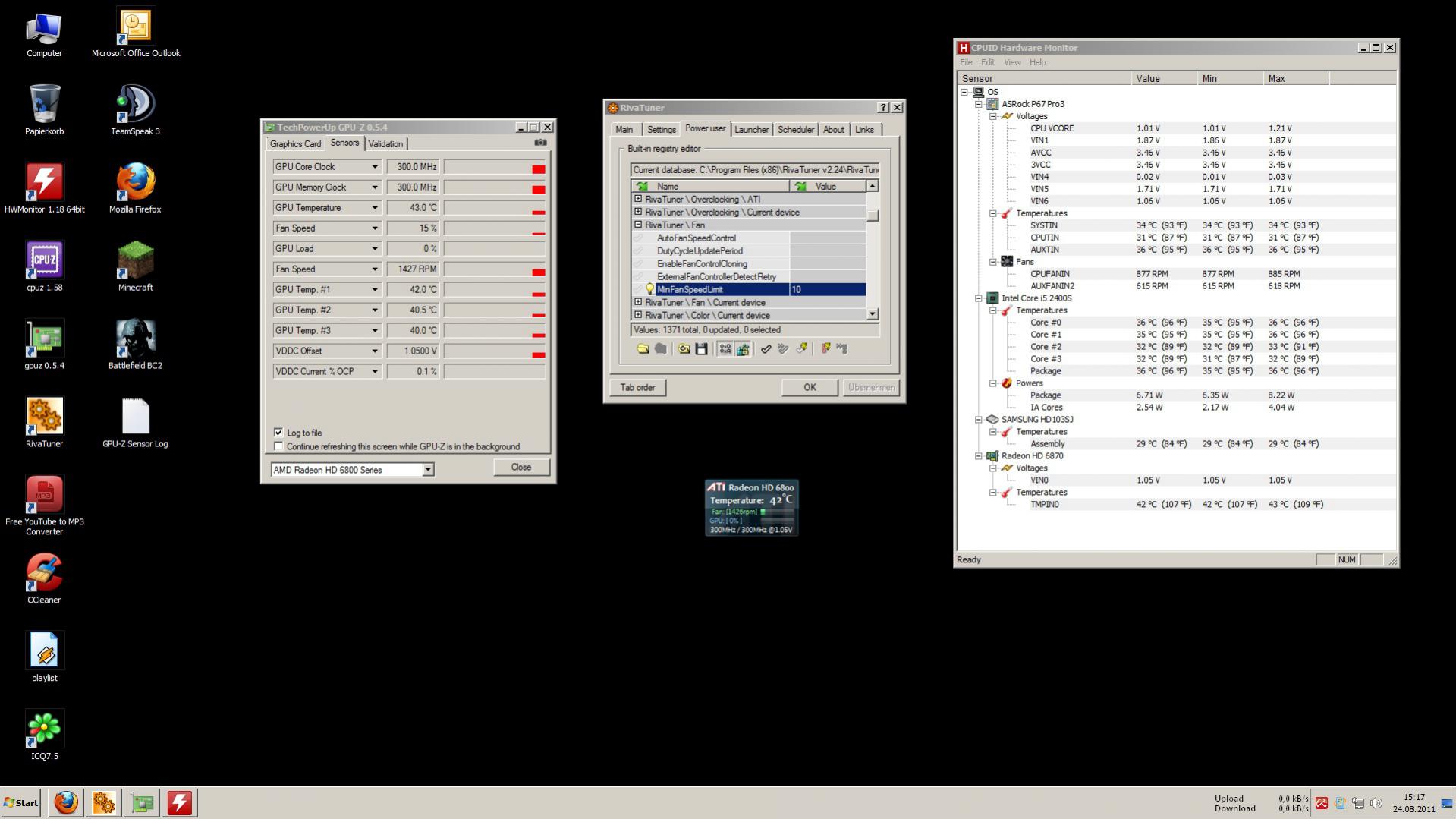Open the Papierkorb recycle bin
The image size is (1456, 819).
(44, 110)
